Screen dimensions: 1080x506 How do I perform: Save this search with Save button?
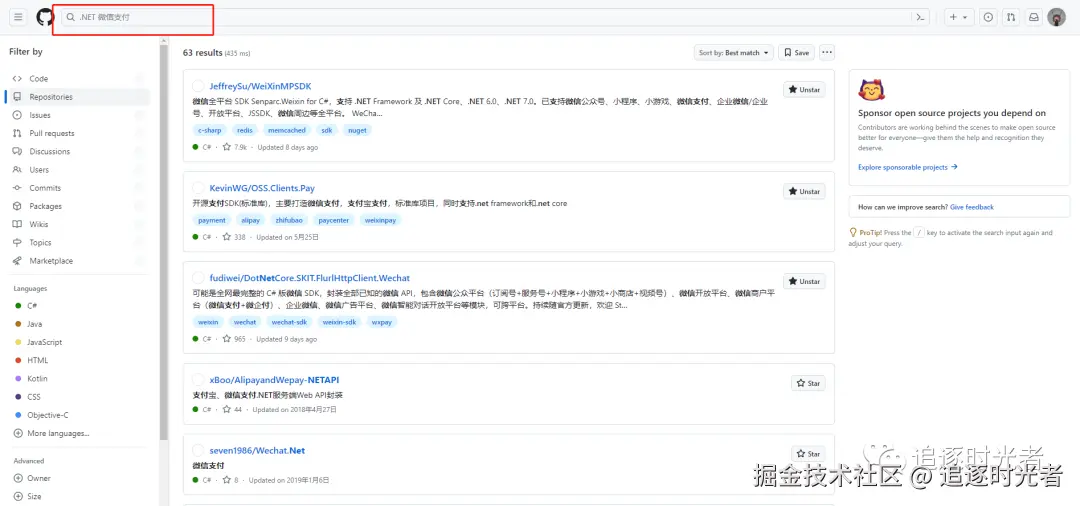(796, 52)
